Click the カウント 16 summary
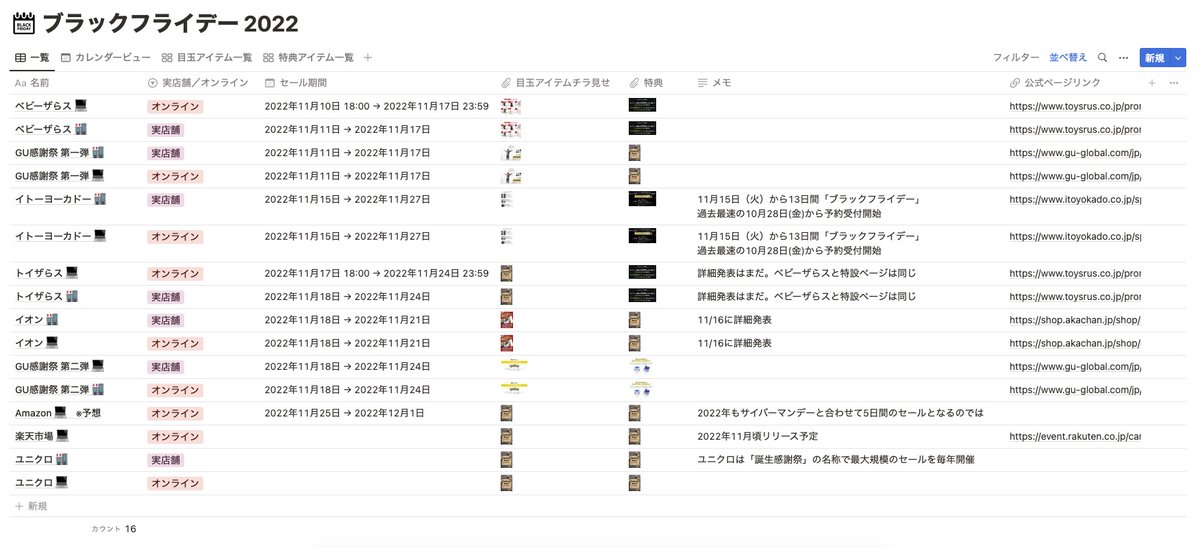The height and width of the screenshot is (548, 1200). [113, 529]
